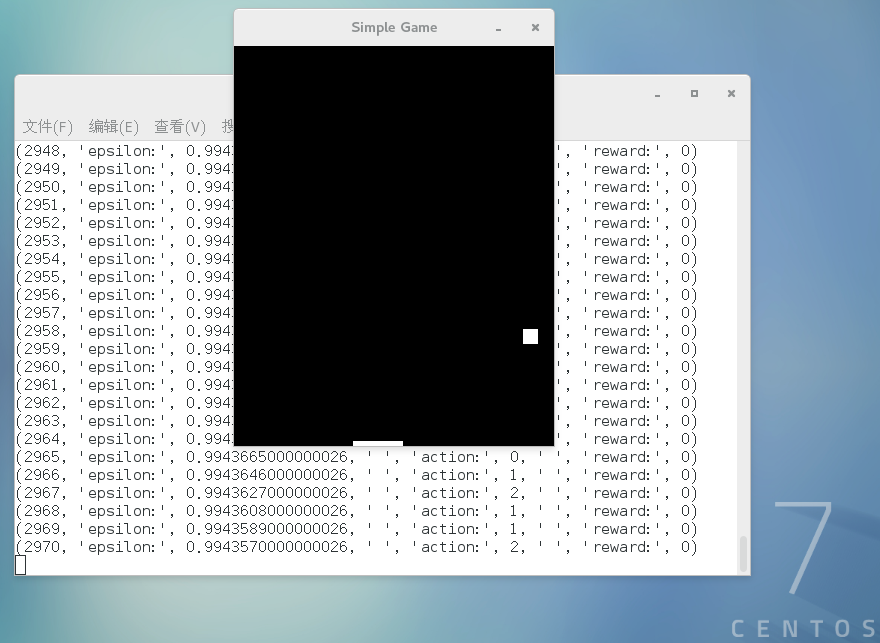
Task: Click the white paddle at game bottom
Action: tap(378, 443)
